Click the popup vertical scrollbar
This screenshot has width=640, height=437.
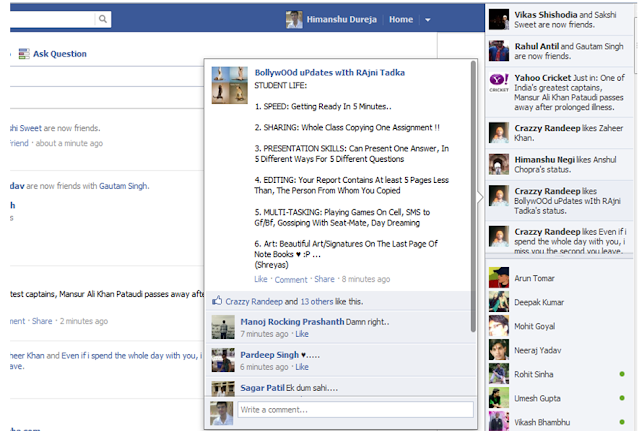pos(473,196)
